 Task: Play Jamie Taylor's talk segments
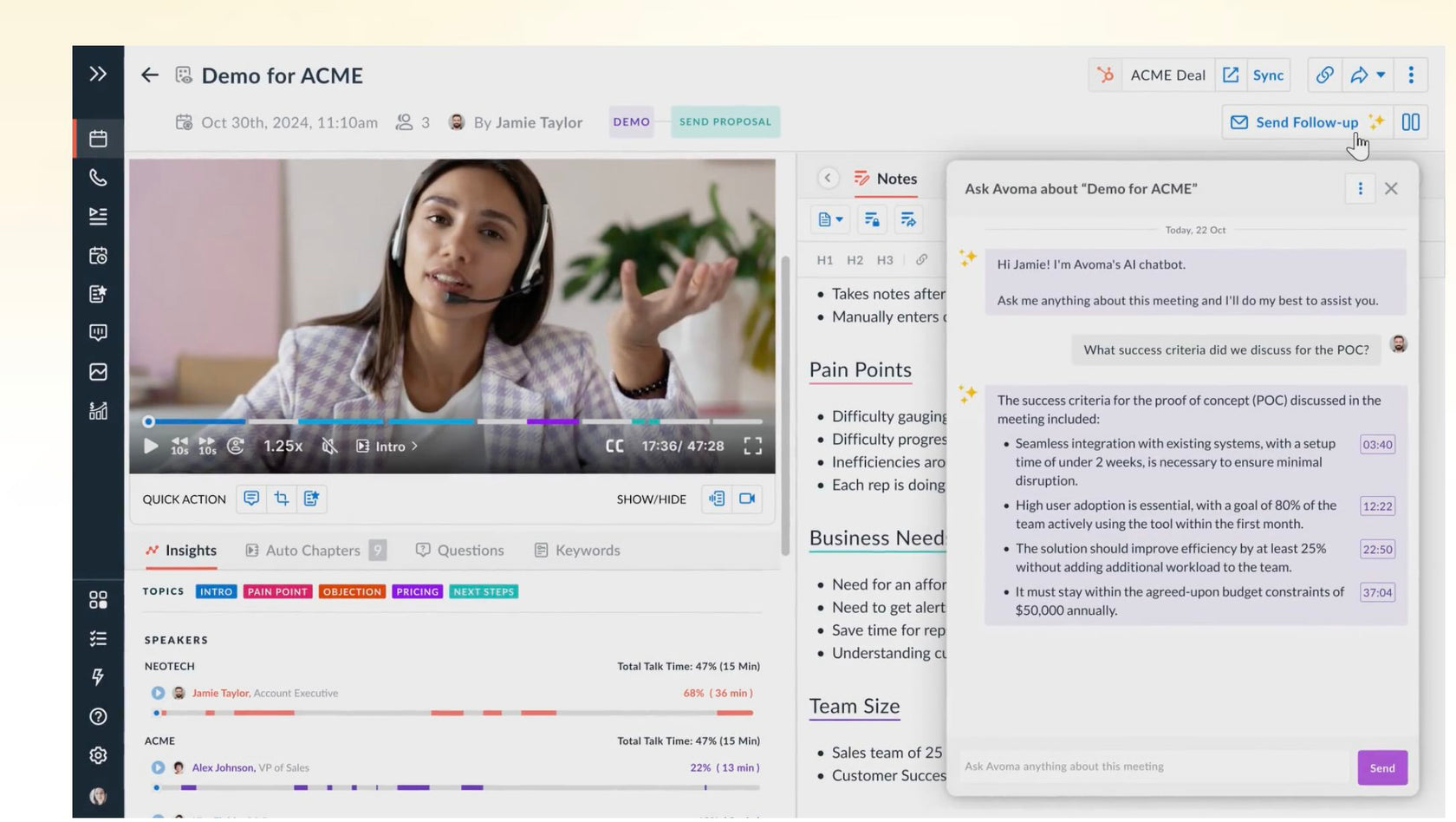[x=158, y=693]
